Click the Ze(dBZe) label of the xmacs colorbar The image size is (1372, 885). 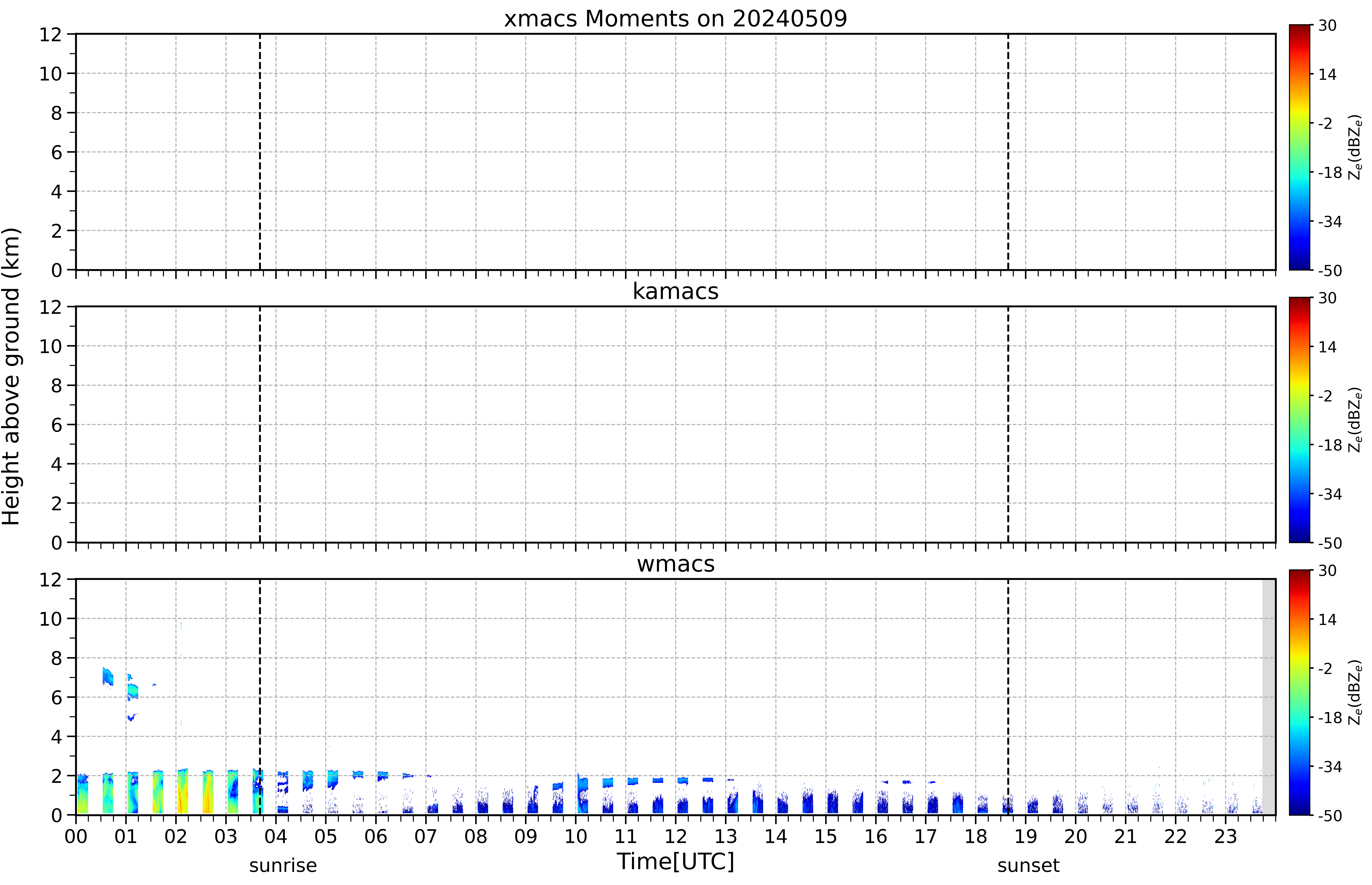[x=1355, y=147]
